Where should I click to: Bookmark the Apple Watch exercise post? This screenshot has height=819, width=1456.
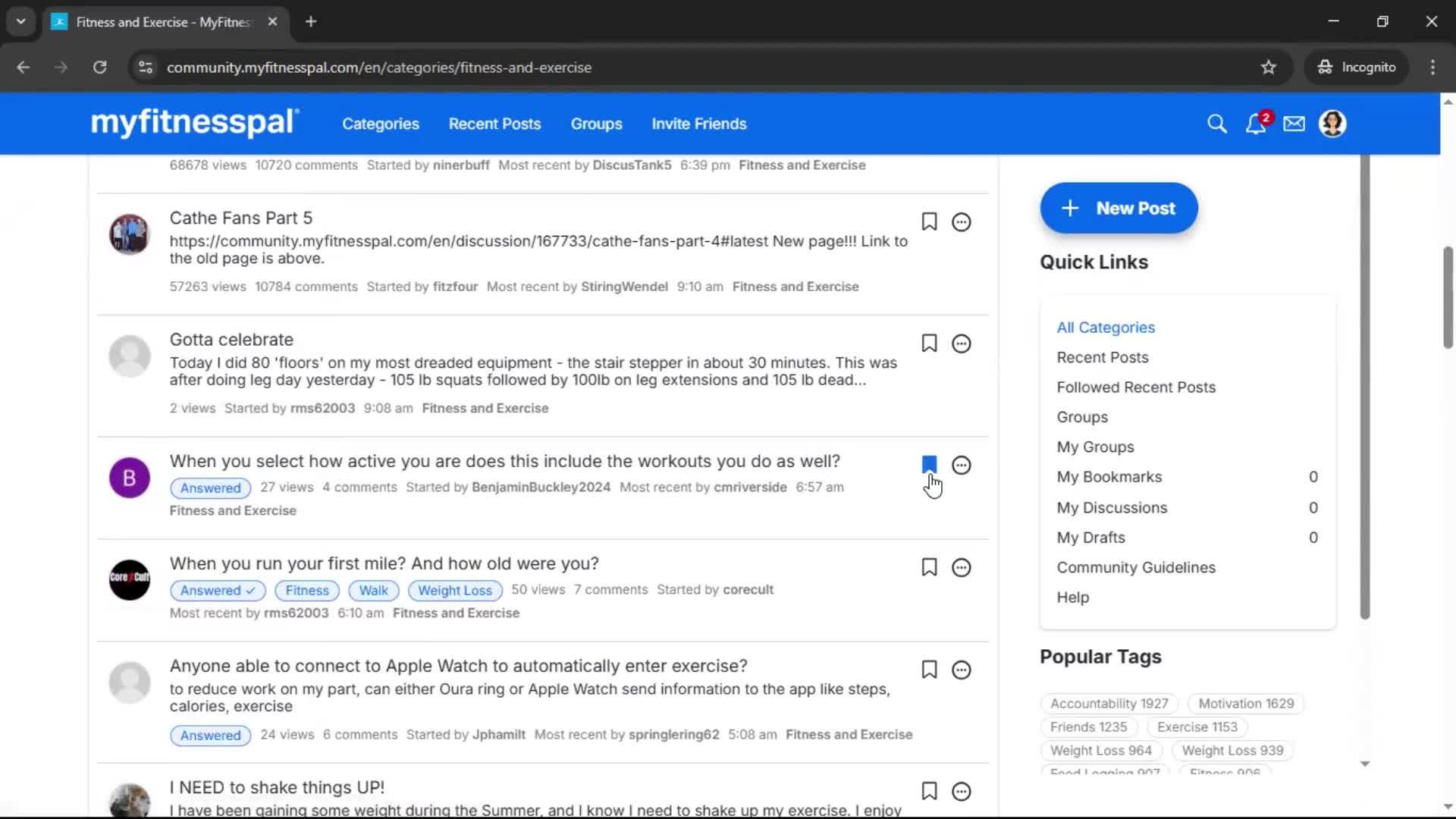pyautogui.click(x=929, y=669)
